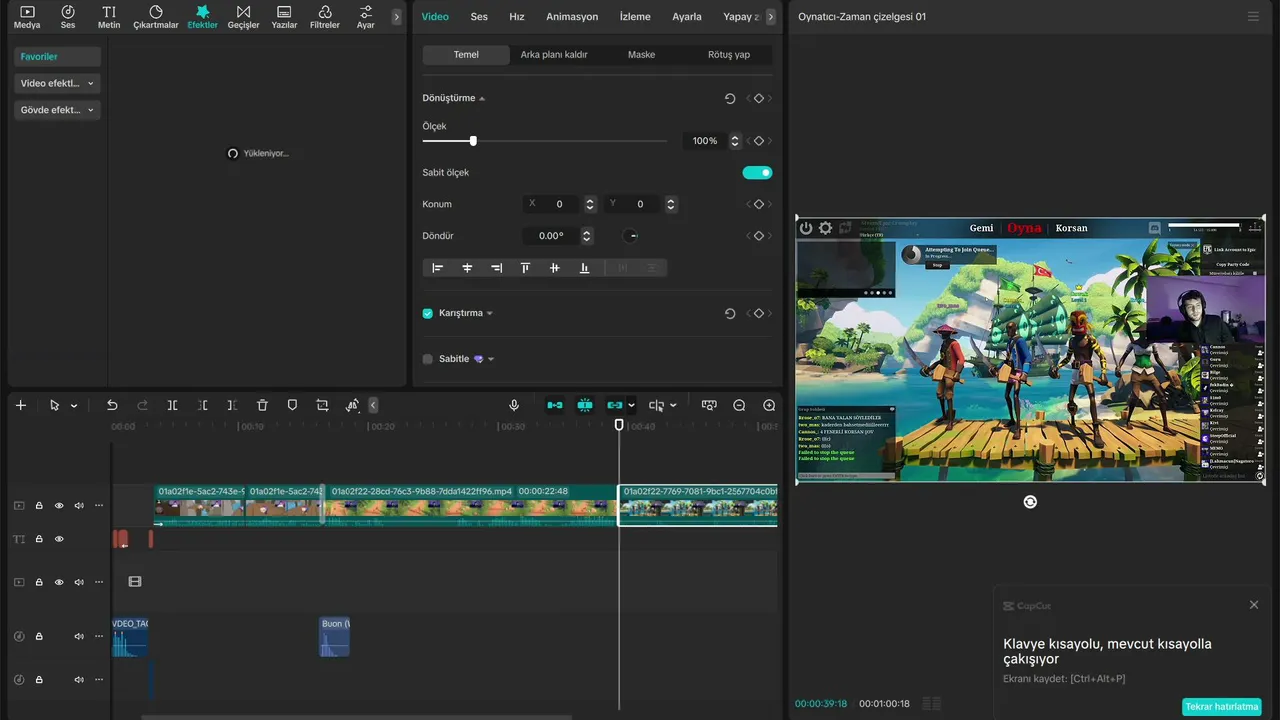This screenshot has width=1280, height=720.
Task: Show more media tabs with the arrow
Action: click(397, 17)
